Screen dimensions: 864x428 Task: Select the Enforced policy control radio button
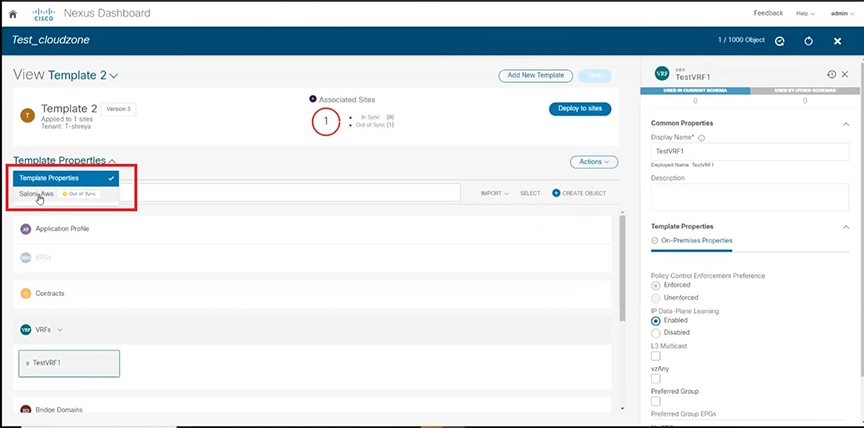(655, 285)
